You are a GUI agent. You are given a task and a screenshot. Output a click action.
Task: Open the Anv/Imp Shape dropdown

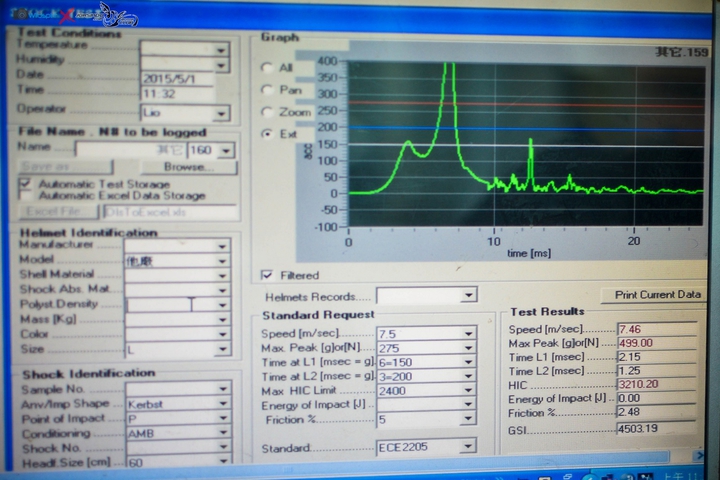(223, 404)
